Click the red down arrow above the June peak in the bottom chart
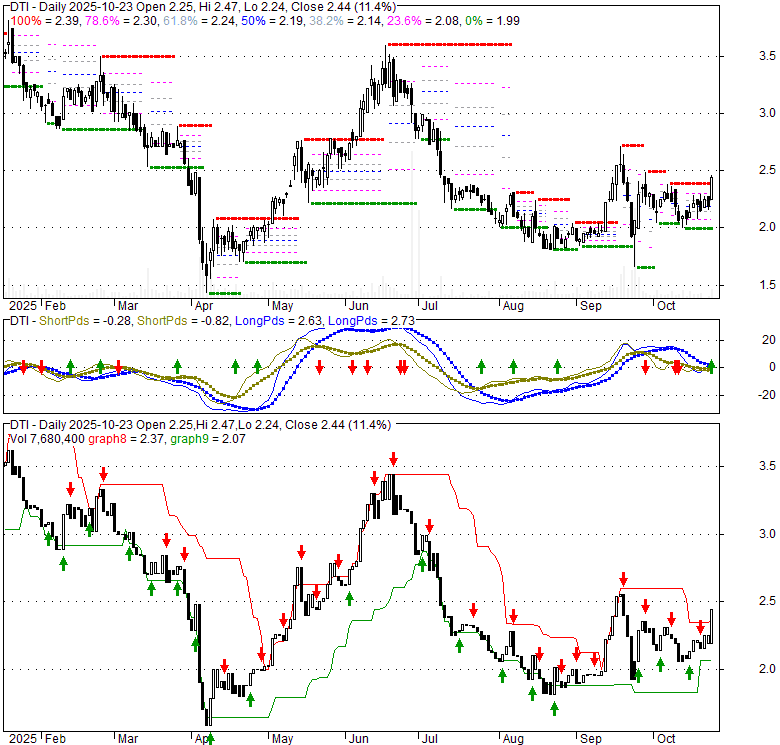 (x=393, y=459)
